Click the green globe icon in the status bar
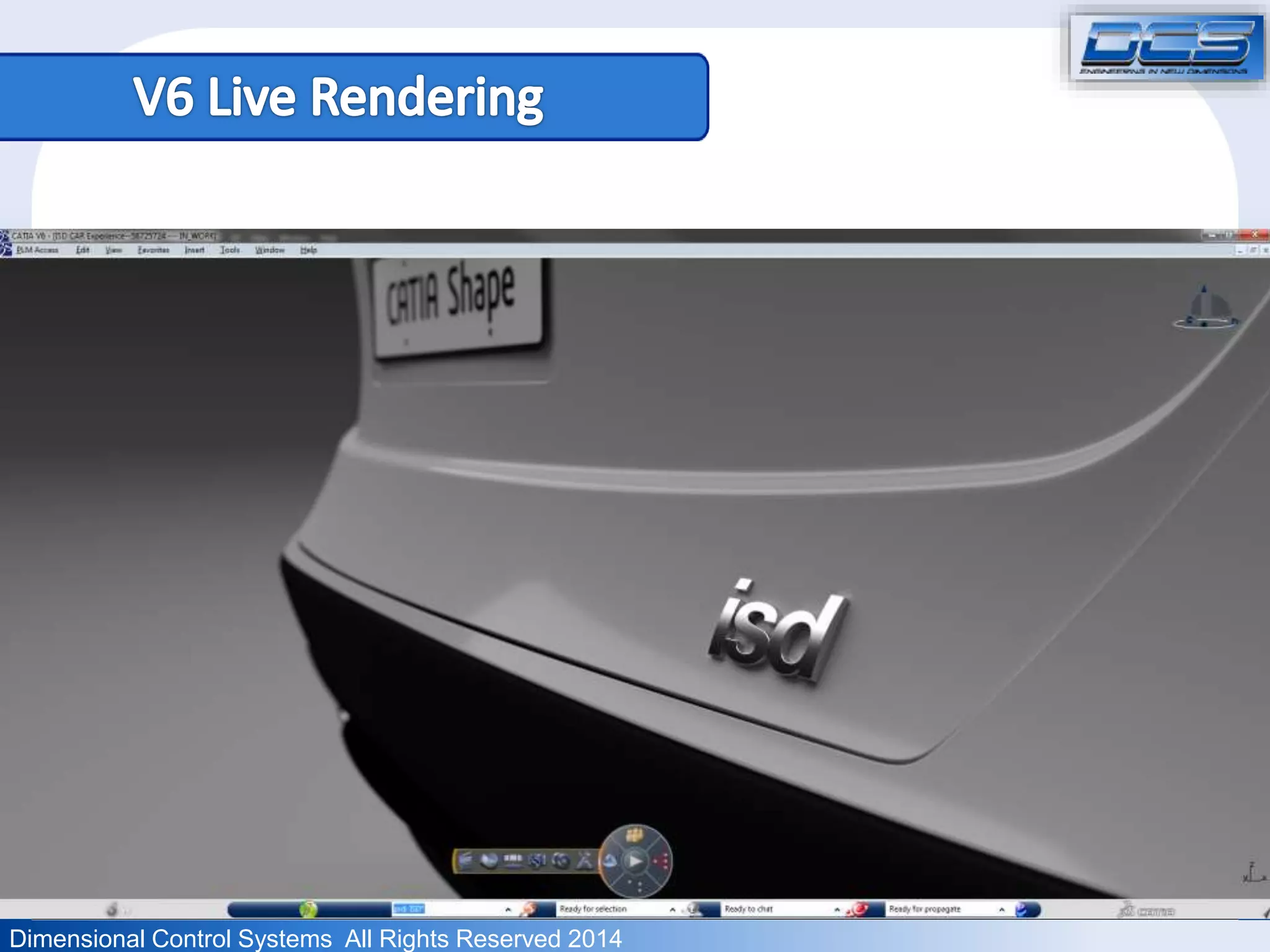 click(308, 909)
